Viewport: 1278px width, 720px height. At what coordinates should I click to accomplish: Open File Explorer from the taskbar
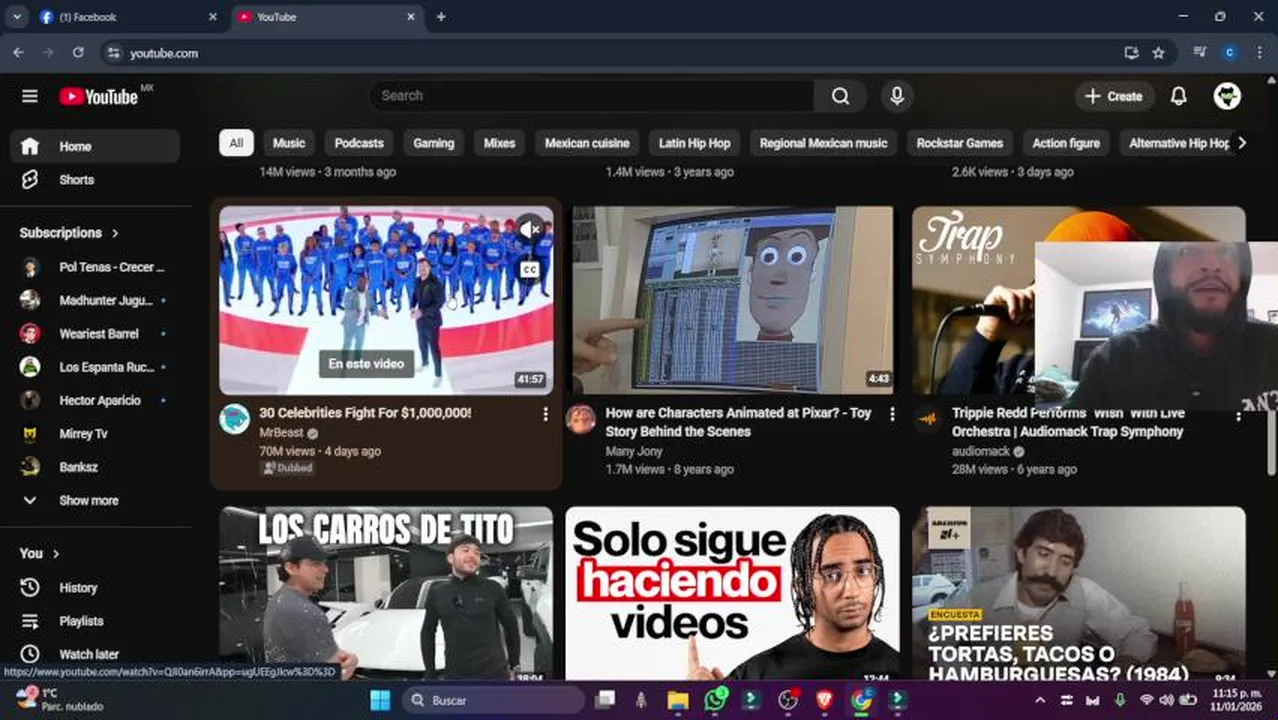pos(678,700)
